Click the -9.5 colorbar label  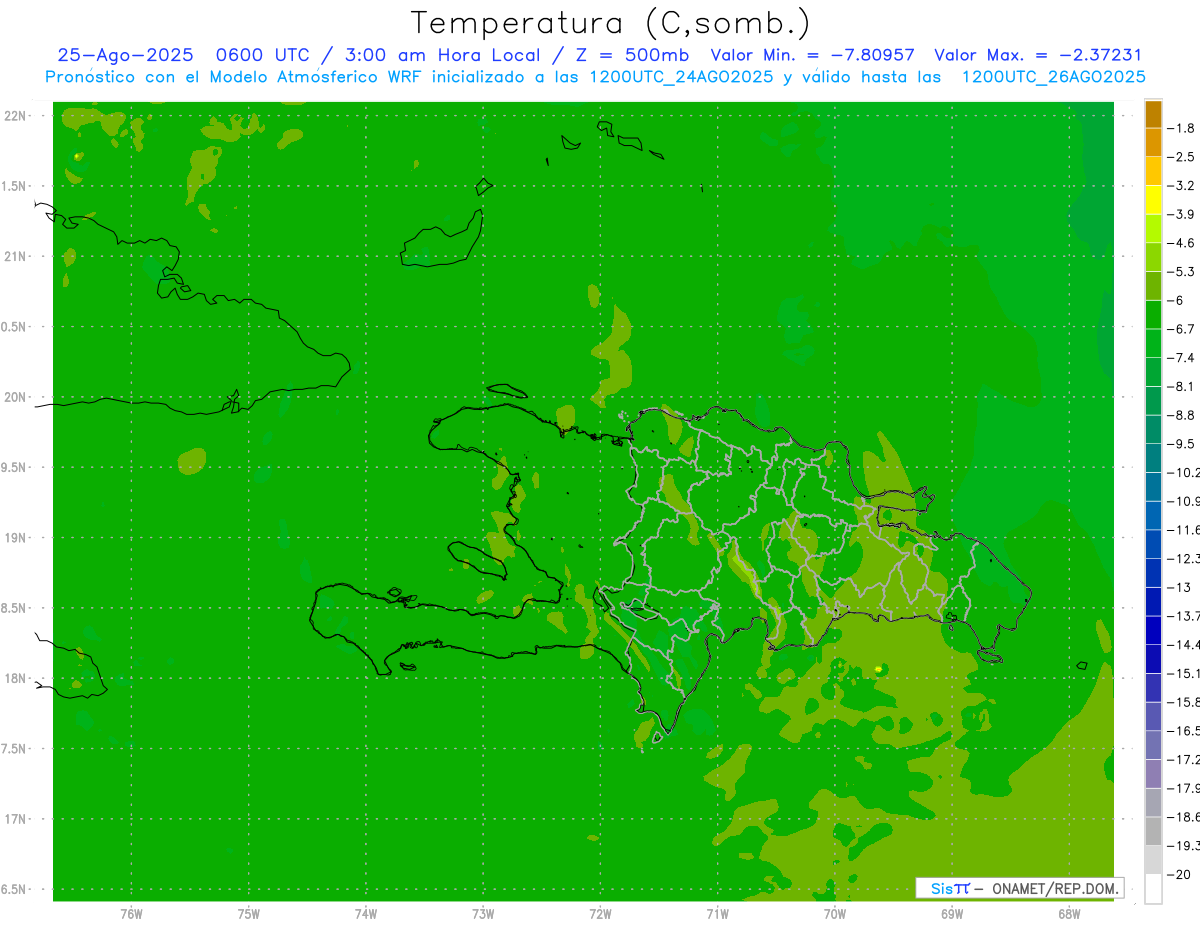pyautogui.click(x=1180, y=444)
